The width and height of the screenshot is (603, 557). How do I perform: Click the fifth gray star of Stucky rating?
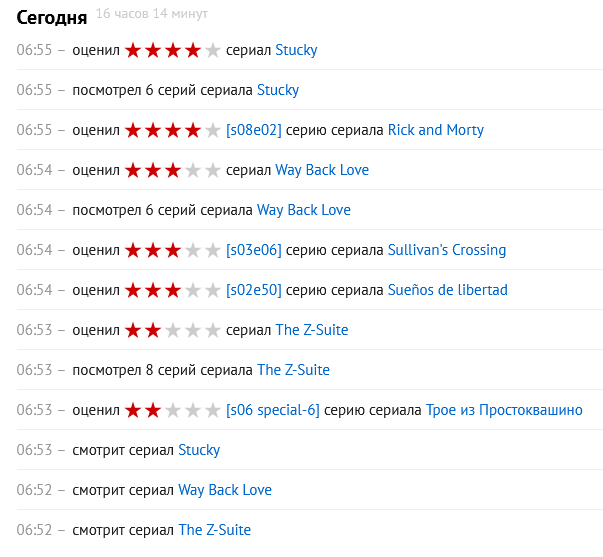pos(213,50)
